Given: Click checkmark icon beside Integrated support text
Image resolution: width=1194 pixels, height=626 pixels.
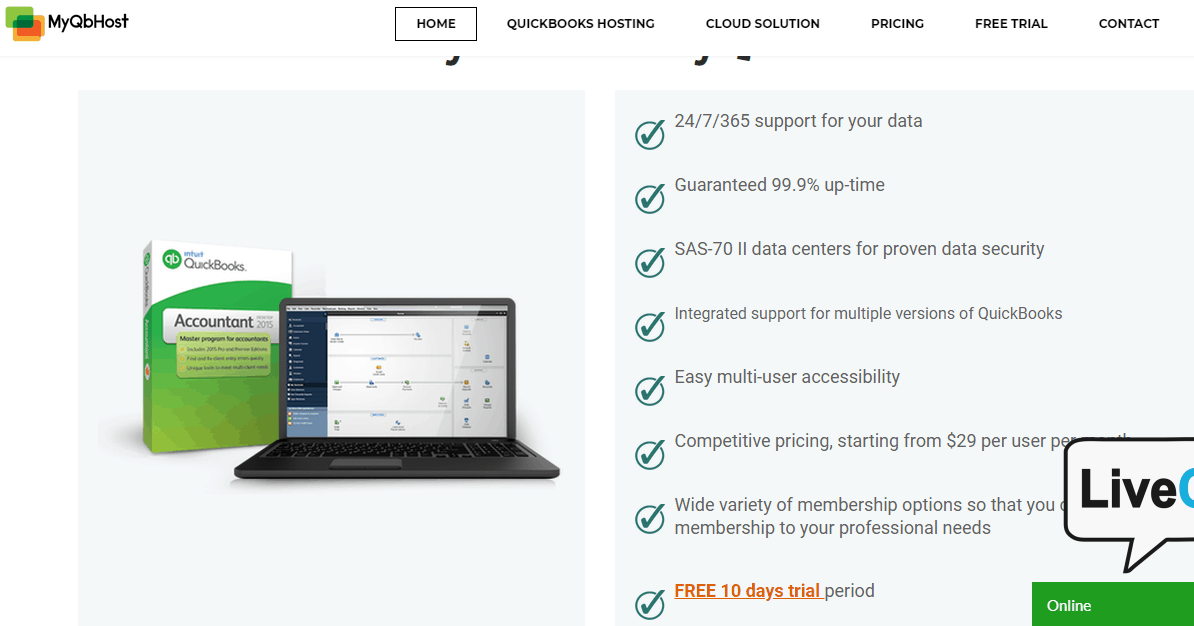Looking at the screenshot, I should tap(650, 326).
